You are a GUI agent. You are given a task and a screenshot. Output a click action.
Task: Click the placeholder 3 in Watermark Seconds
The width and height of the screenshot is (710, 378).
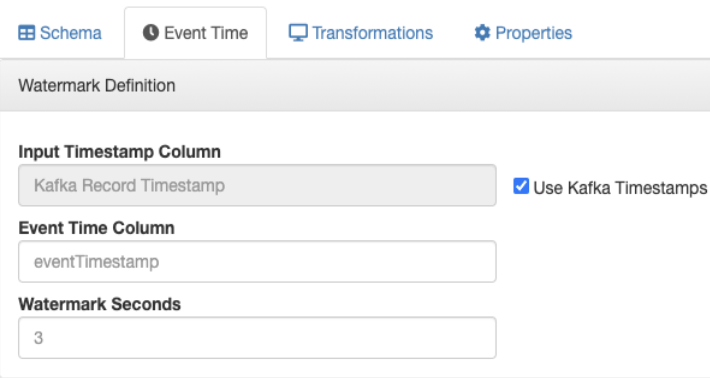[38, 338]
